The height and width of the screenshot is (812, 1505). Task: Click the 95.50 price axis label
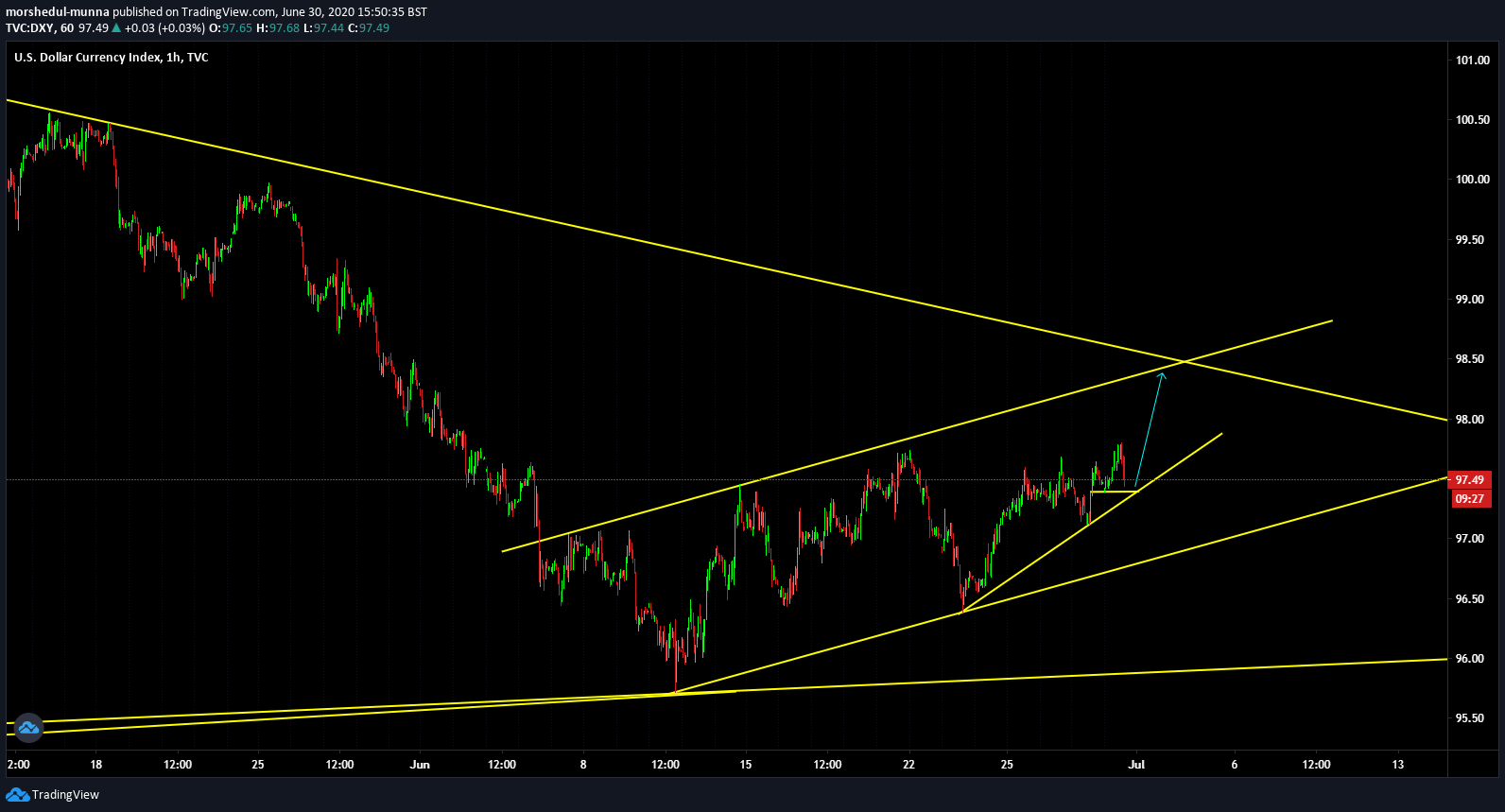[1470, 718]
